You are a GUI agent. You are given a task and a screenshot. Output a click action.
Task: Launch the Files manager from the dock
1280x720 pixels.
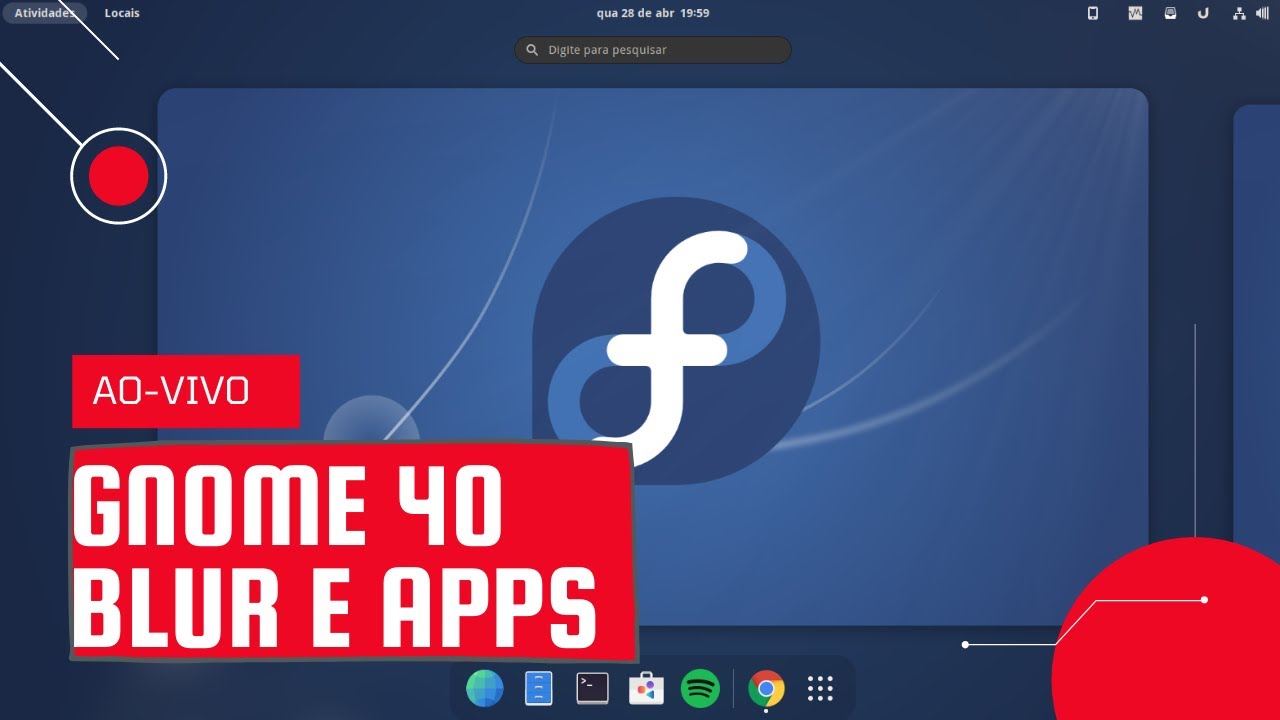[x=539, y=688]
